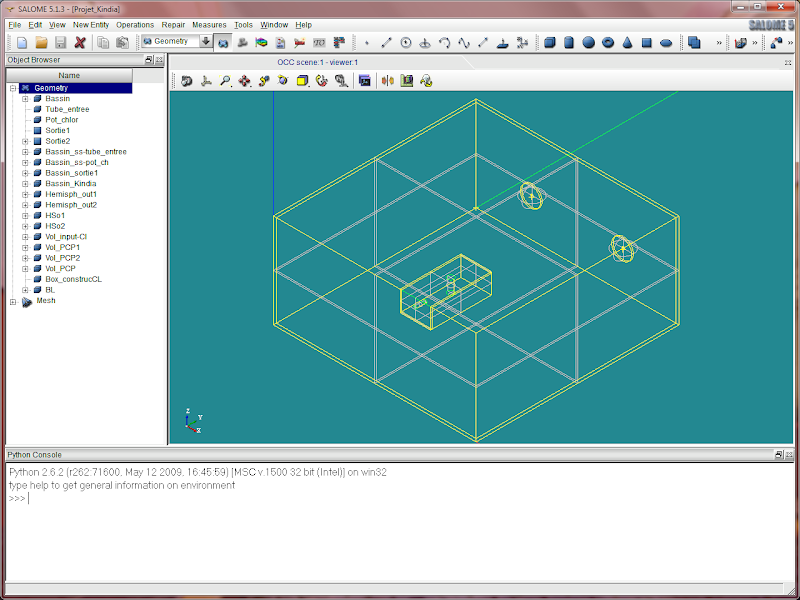Collapse the Geometry root tree node
Viewport: 800px width, 600px height.
(13, 88)
